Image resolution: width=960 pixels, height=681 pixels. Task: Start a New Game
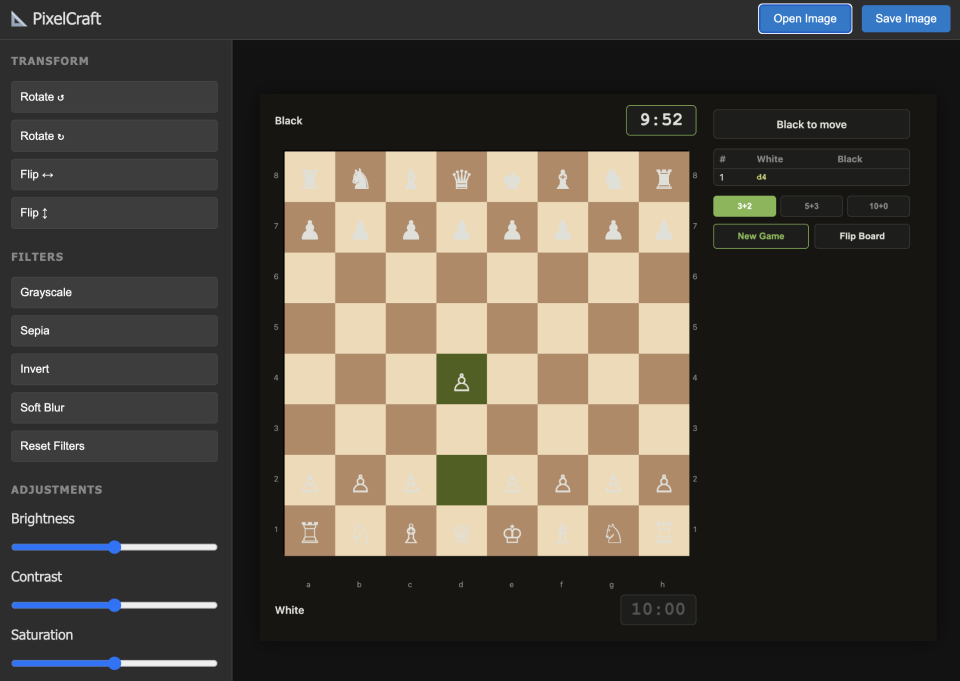pos(760,236)
